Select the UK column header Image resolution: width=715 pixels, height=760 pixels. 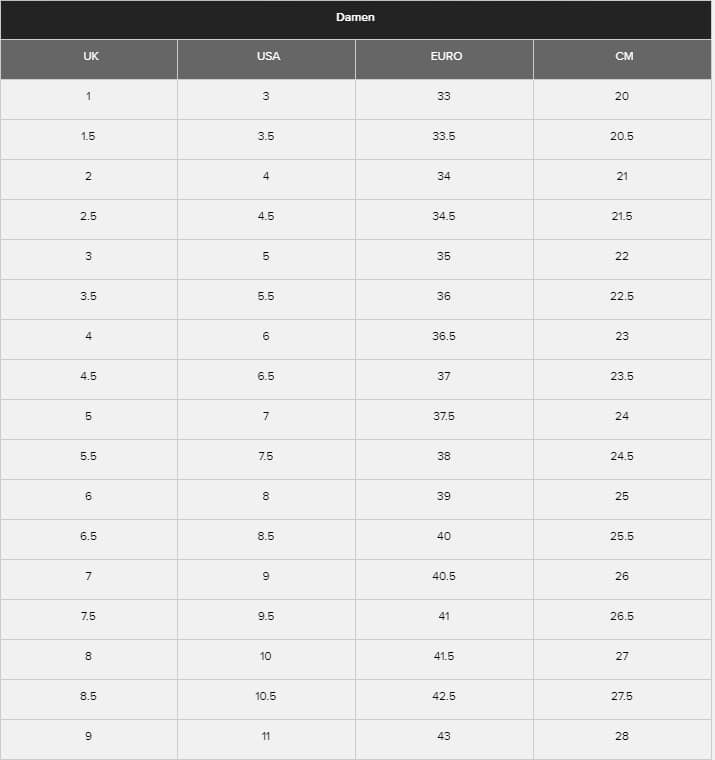pos(91,56)
